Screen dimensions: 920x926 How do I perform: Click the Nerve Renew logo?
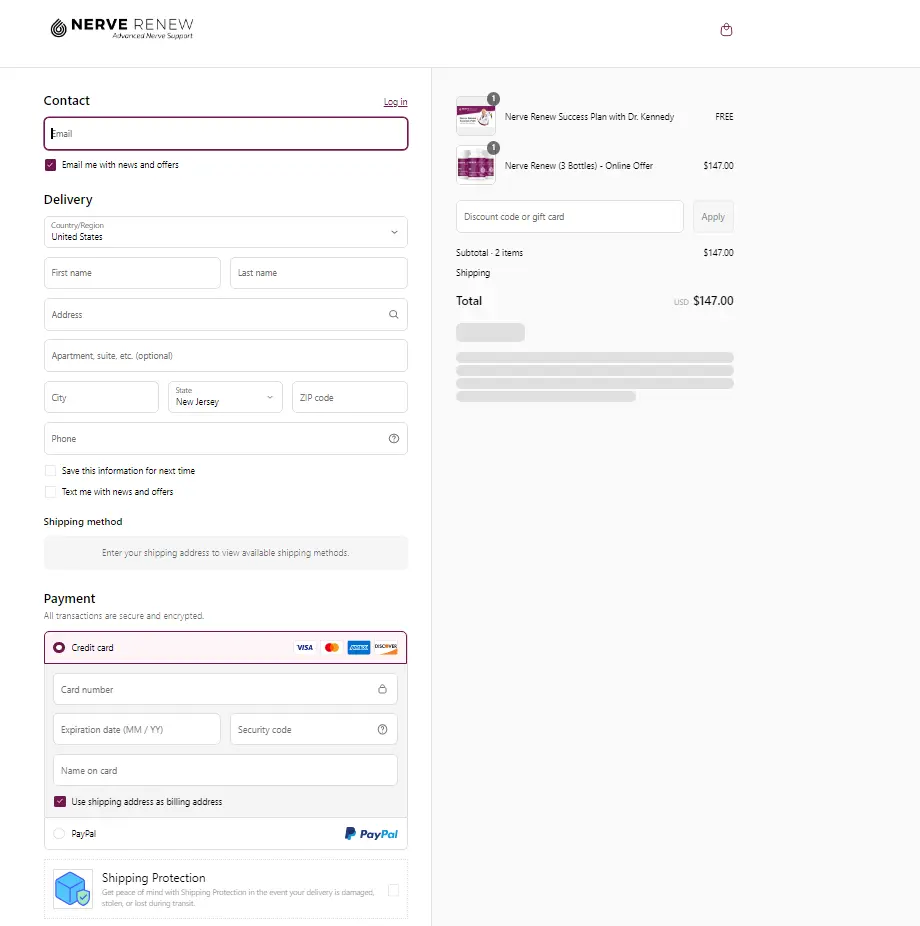(120, 27)
